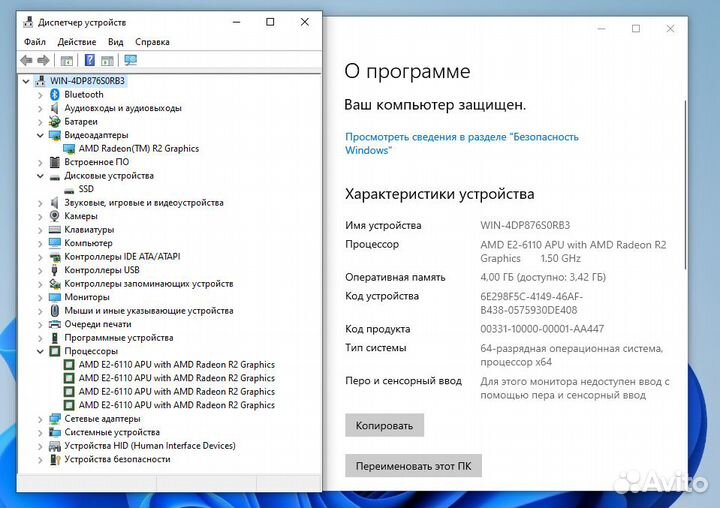This screenshot has width=720, height=508.
Task: Click the Клавиатуры keyboard icon
Action: click(55, 230)
